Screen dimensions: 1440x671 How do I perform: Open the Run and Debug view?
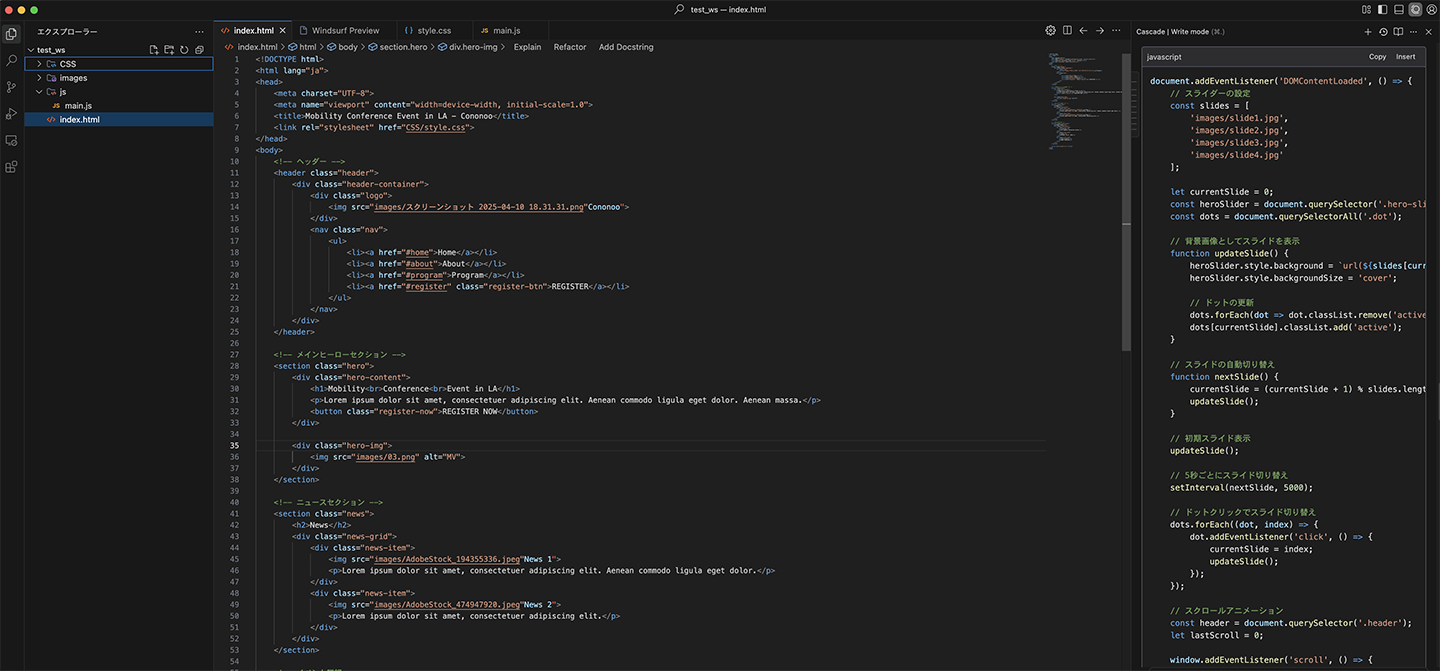[x=12, y=114]
